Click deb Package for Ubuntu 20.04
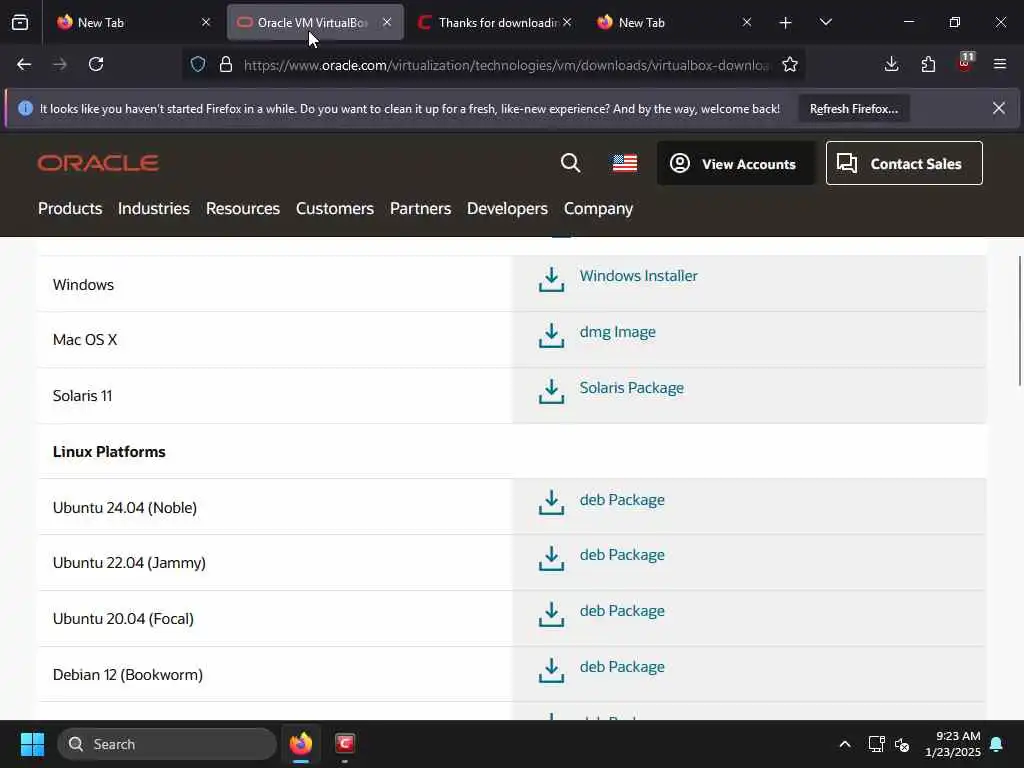The height and width of the screenshot is (768, 1024). (x=622, y=611)
